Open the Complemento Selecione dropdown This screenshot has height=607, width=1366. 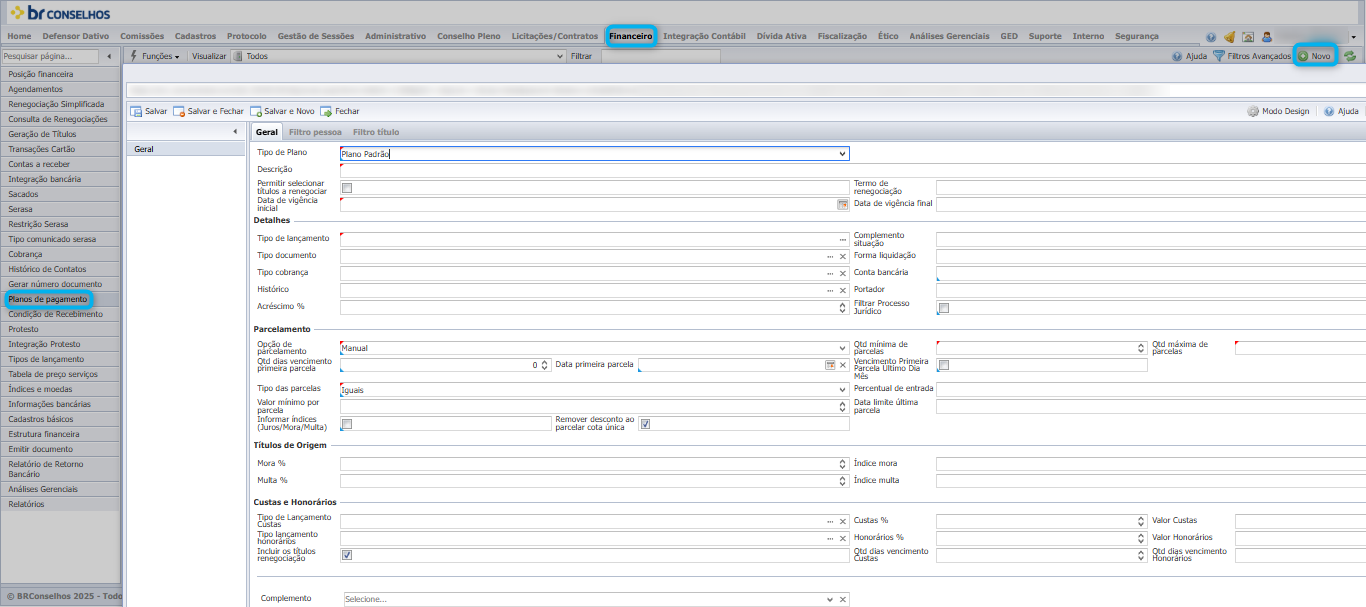tap(830, 599)
